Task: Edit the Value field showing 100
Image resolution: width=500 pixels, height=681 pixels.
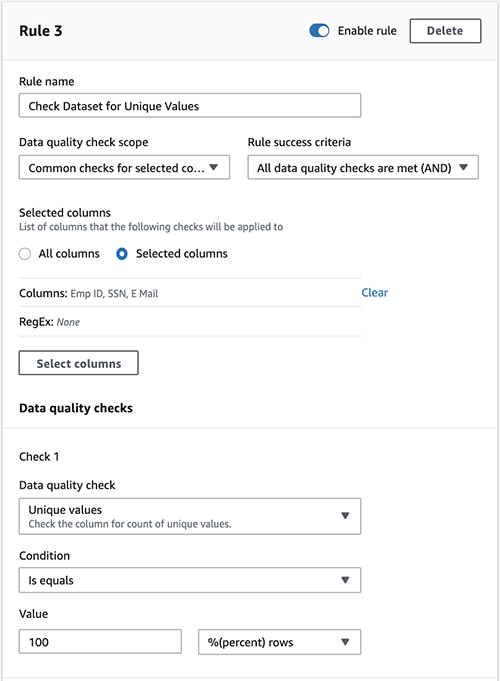Action: (x=100, y=642)
